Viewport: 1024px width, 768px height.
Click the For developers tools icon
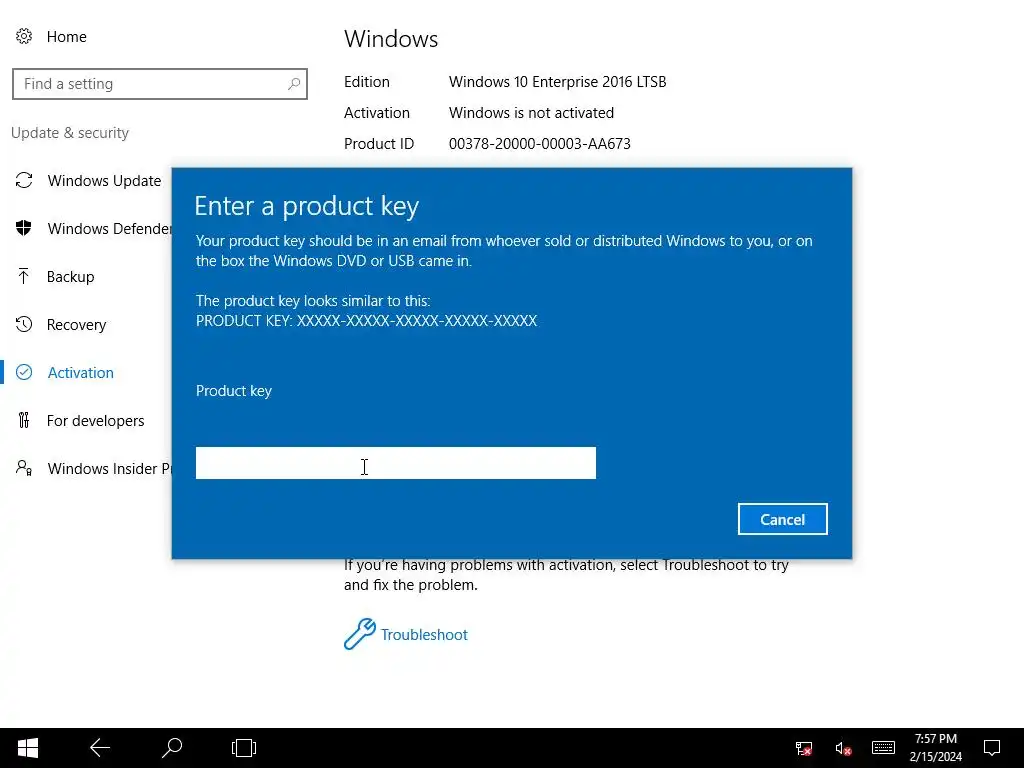coord(24,420)
